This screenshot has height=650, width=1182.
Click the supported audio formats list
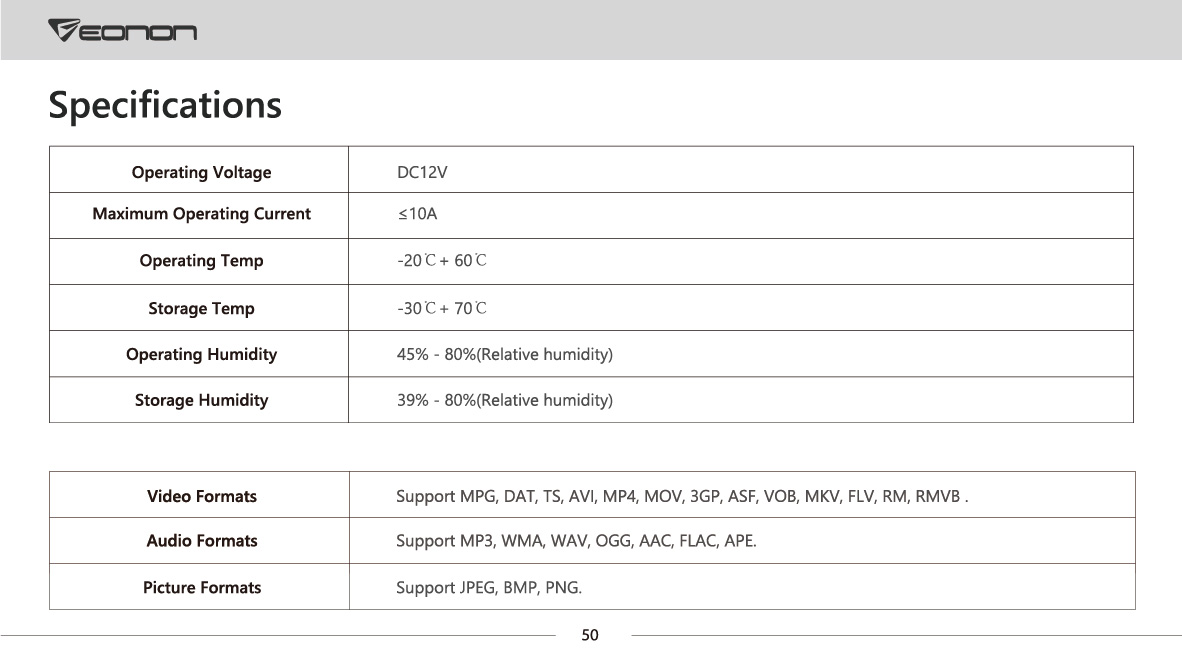576,540
